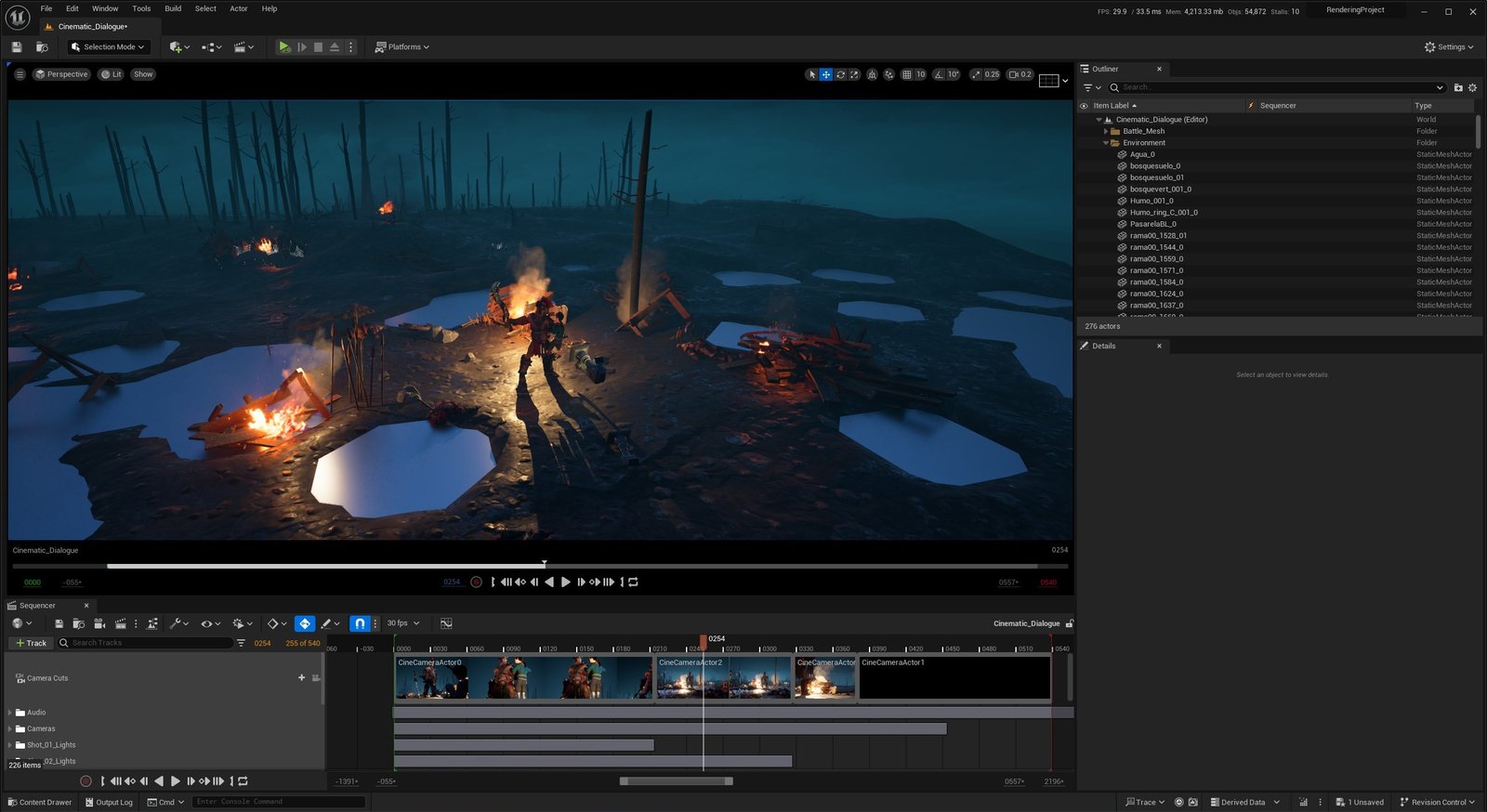The height and width of the screenshot is (812, 1487).
Task: Click the Unreal Engine logo icon
Action: coord(18,17)
